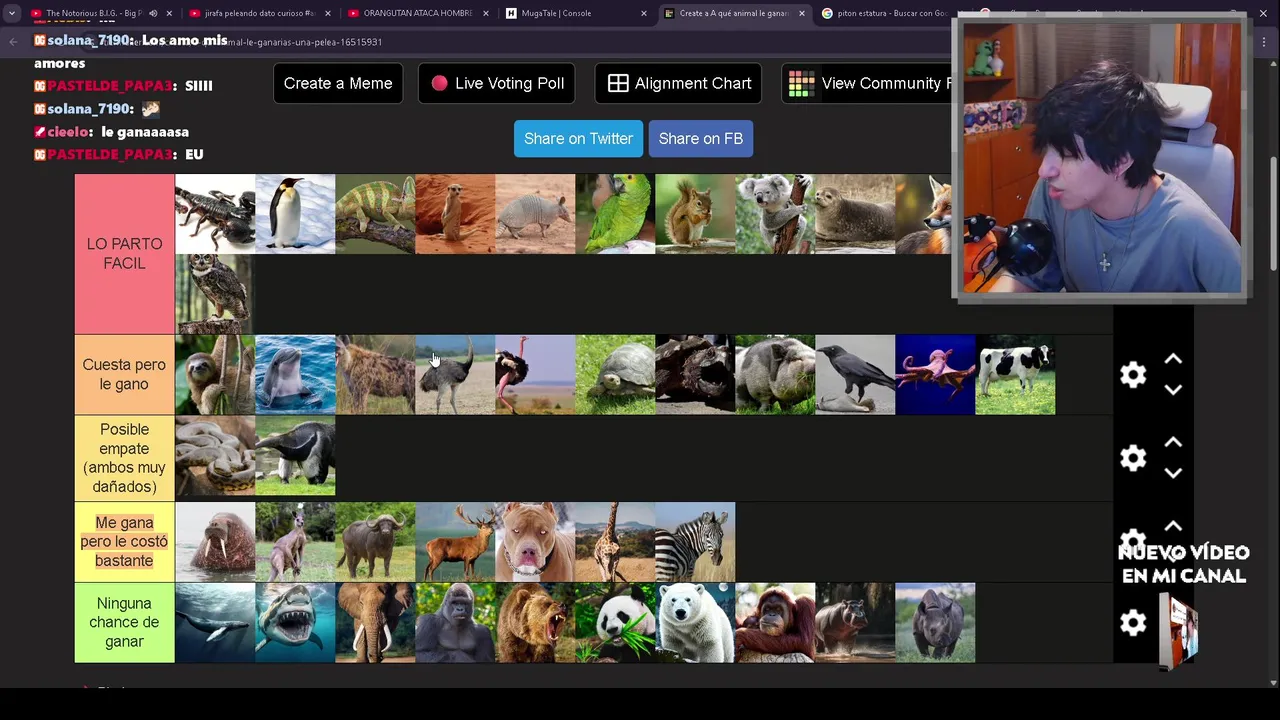Select the black-and-white cow image
1280x720 pixels.
tap(1015, 375)
